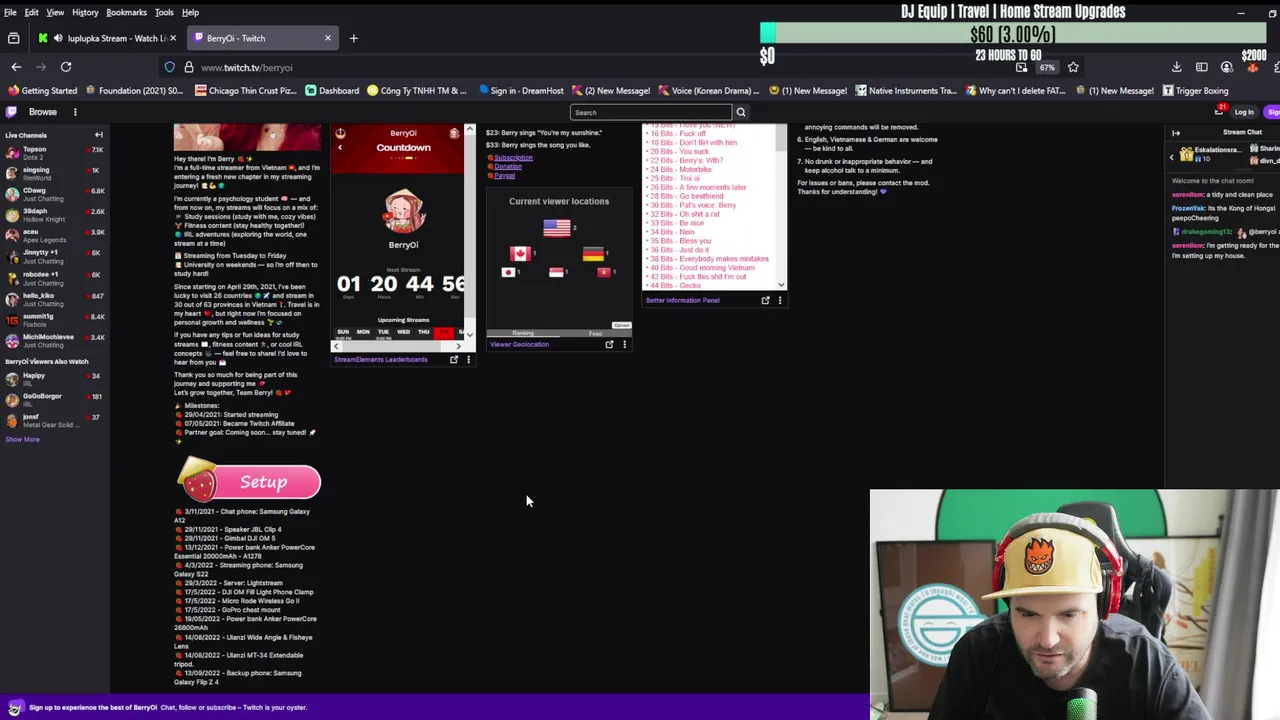The height and width of the screenshot is (720, 1280).
Task: Open a new tab with the plus icon
Action: pos(353,38)
